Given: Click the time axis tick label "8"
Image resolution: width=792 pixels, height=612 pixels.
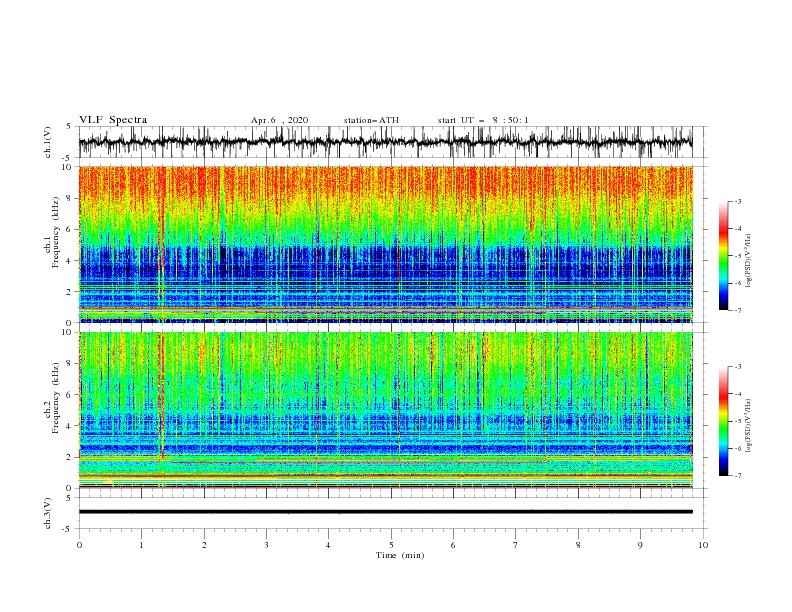Looking at the screenshot, I should click(x=578, y=545).
